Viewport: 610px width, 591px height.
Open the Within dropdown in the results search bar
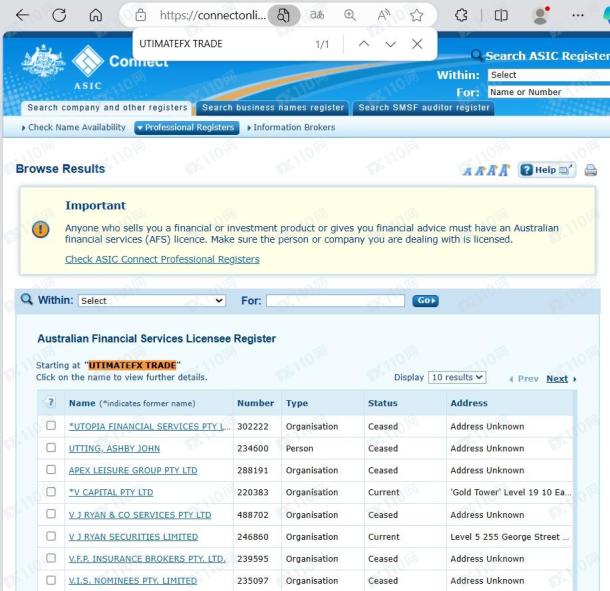[152, 300]
